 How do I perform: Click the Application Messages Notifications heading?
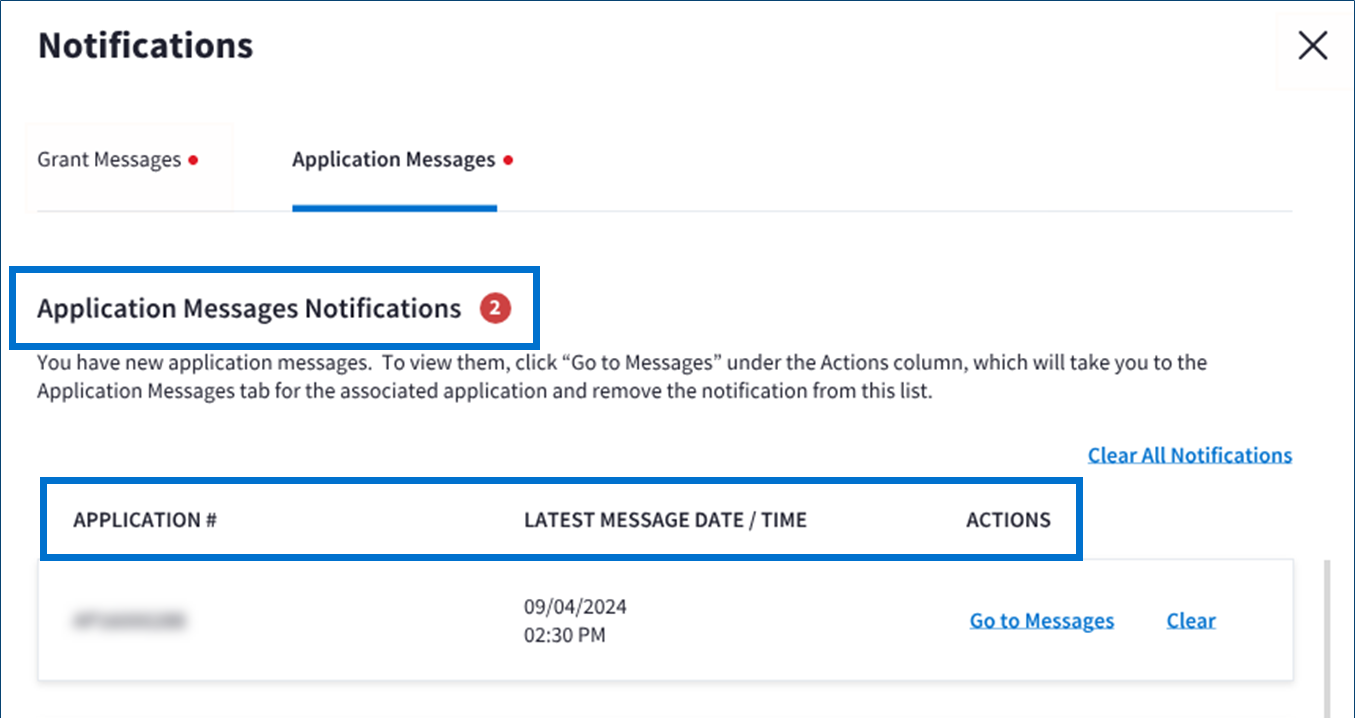249,309
